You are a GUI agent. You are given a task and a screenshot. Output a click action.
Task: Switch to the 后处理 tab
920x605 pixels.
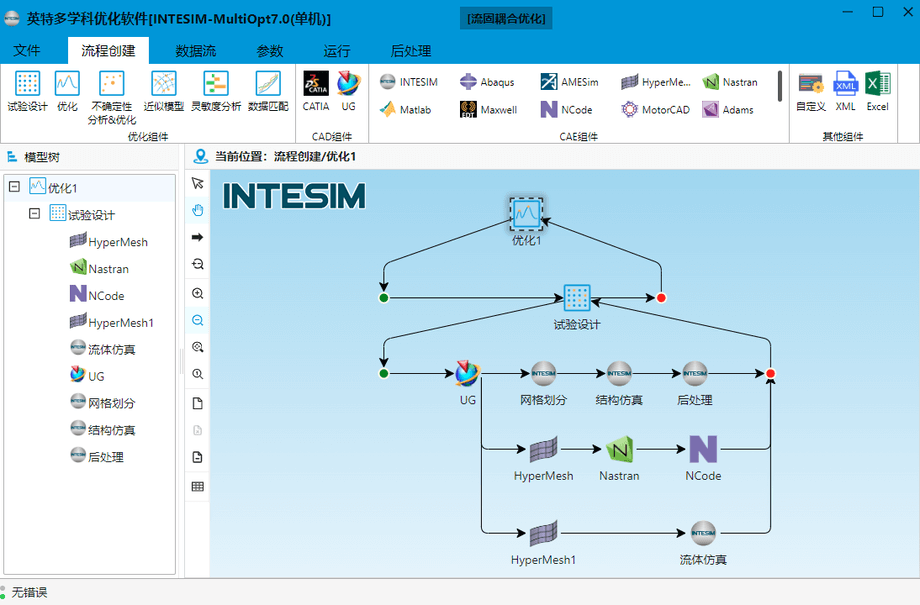pyautogui.click(x=410, y=51)
